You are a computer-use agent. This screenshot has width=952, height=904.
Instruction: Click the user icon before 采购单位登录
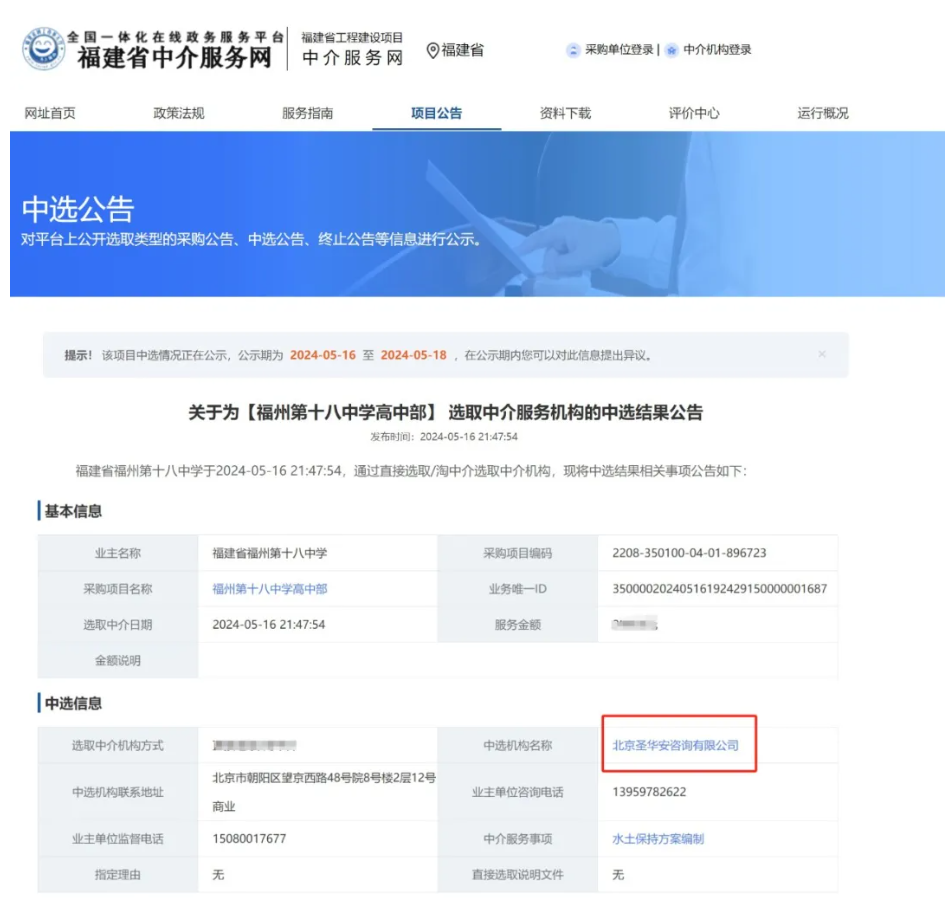(573, 50)
